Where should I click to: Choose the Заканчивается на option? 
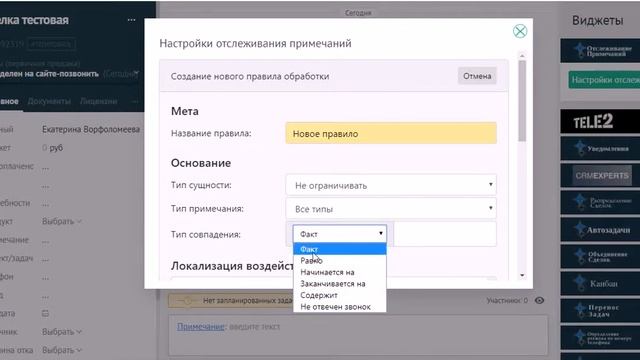(x=340, y=284)
